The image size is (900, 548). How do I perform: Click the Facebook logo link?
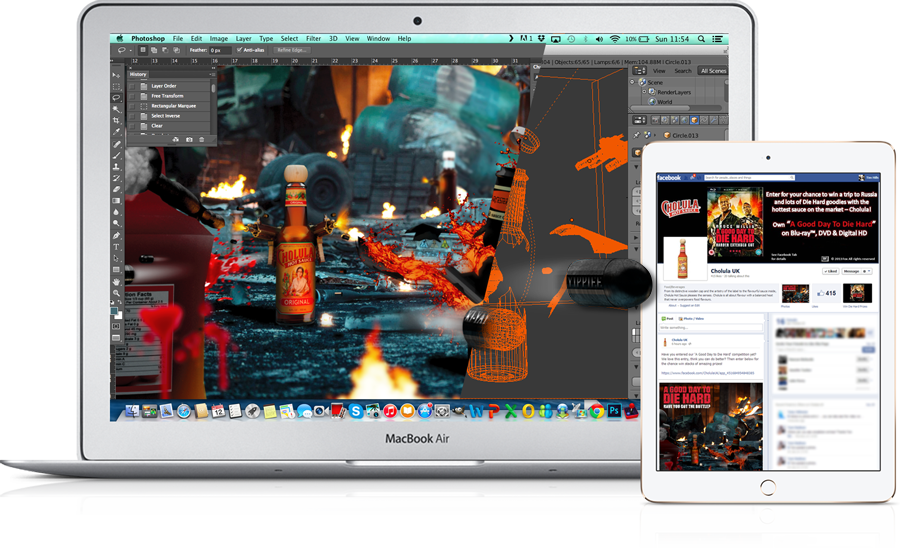click(669, 178)
